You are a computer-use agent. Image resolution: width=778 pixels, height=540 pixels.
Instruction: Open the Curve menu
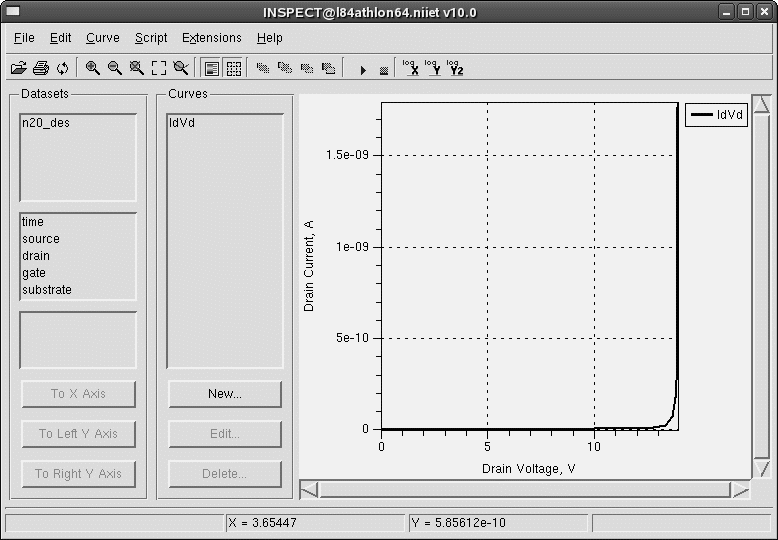click(x=102, y=38)
